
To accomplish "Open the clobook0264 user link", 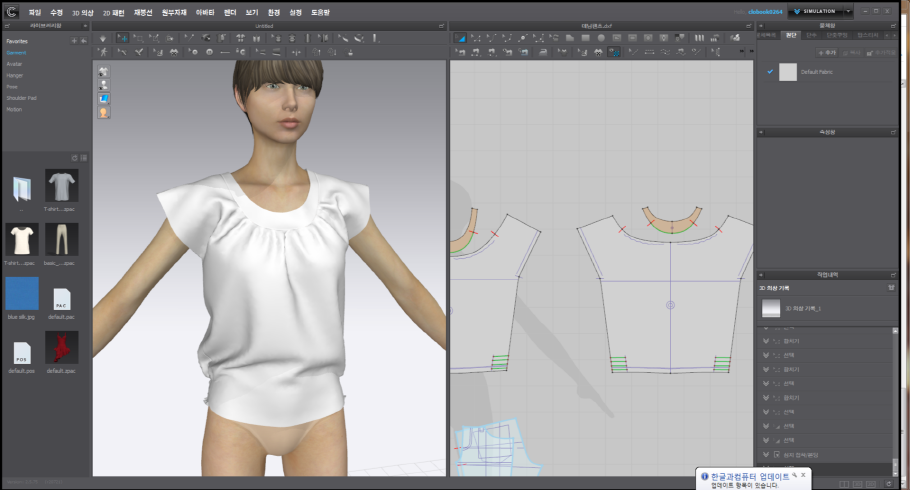I will click(765, 12).
